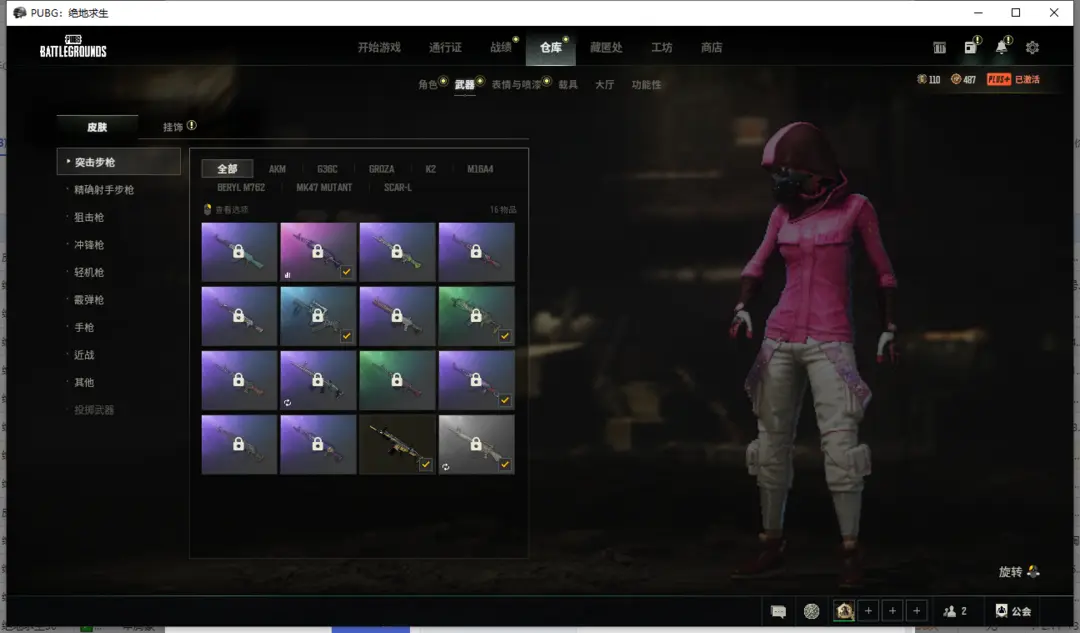Open the 功能性 sub-tab

point(646,85)
